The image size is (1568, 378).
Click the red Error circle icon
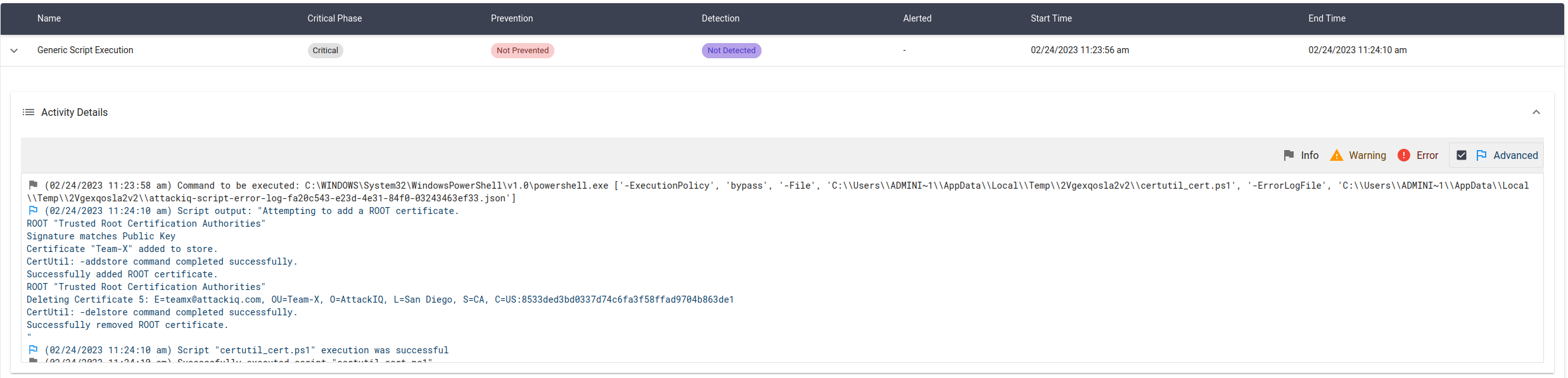pyautogui.click(x=1403, y=155)
